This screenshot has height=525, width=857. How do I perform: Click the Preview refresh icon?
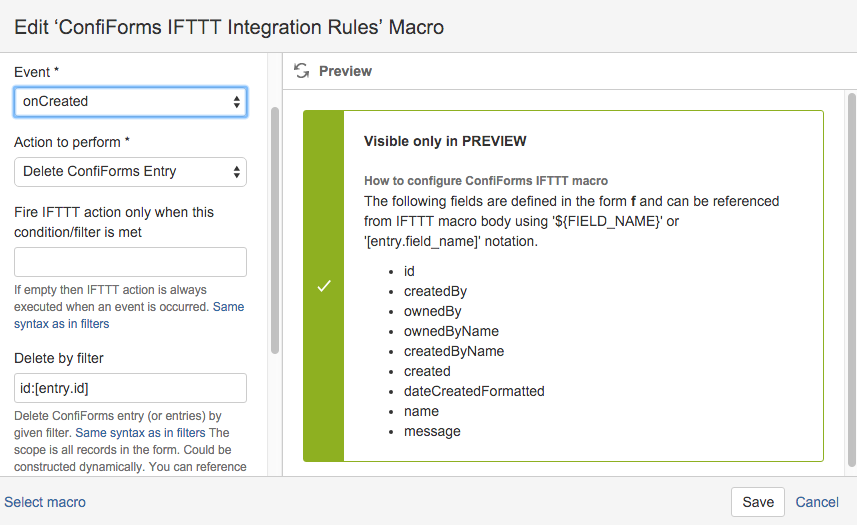pos(301,70)
